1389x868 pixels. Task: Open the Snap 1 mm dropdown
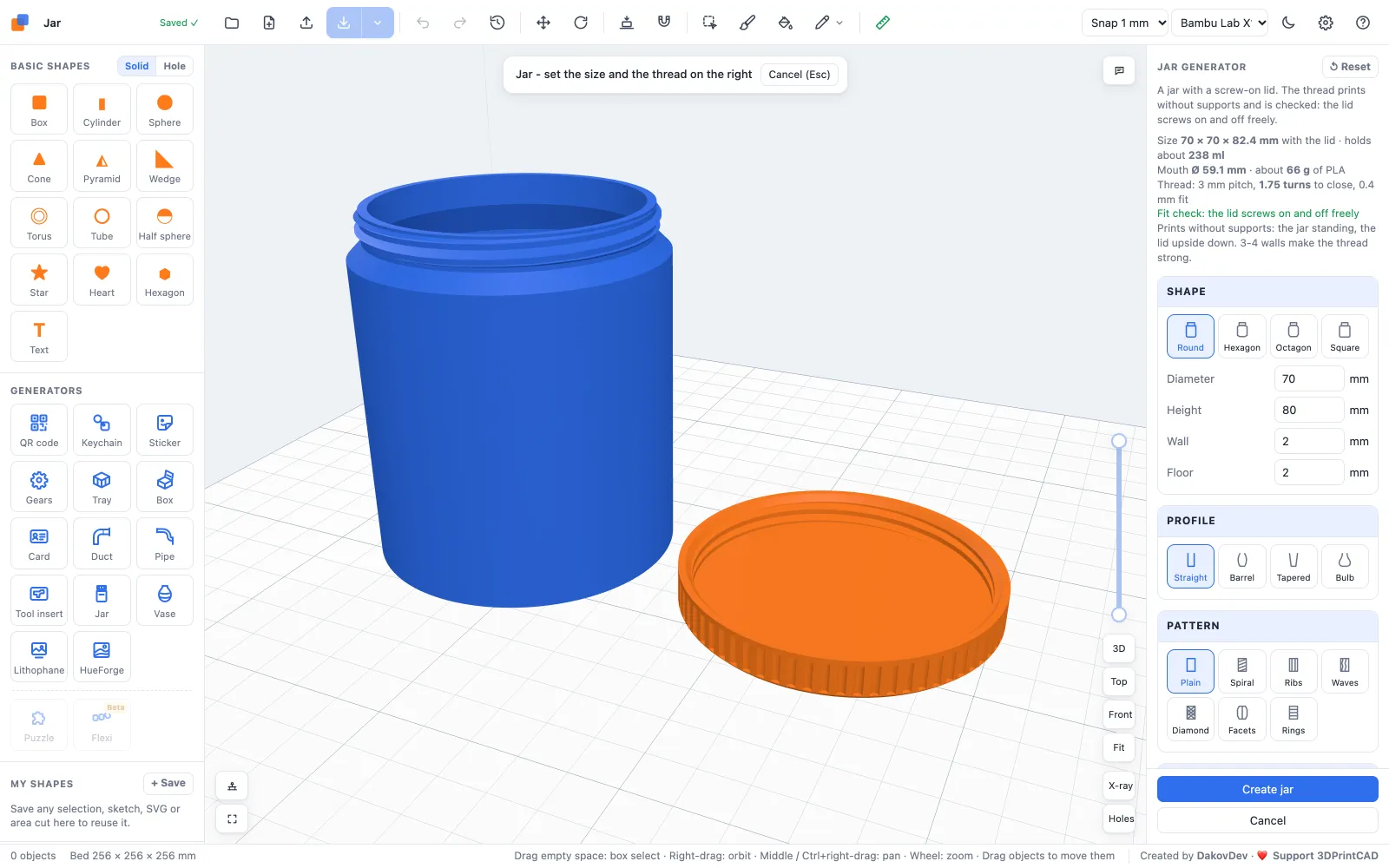click(1125, 23)
